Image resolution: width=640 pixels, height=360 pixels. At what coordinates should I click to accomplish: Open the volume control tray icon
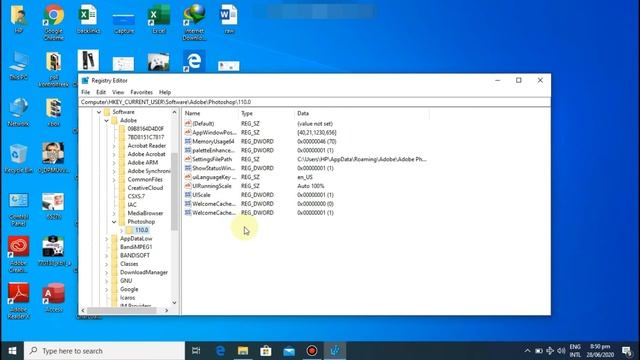pyautogui.click(x=561, y=351)
